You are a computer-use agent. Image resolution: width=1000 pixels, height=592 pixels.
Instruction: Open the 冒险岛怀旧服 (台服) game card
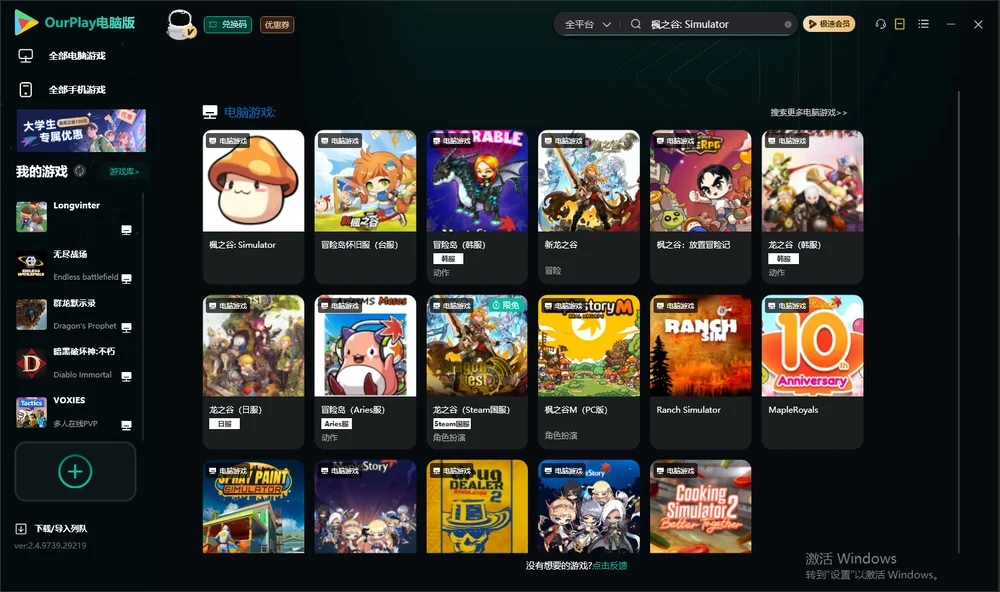(x=365, y=207)
